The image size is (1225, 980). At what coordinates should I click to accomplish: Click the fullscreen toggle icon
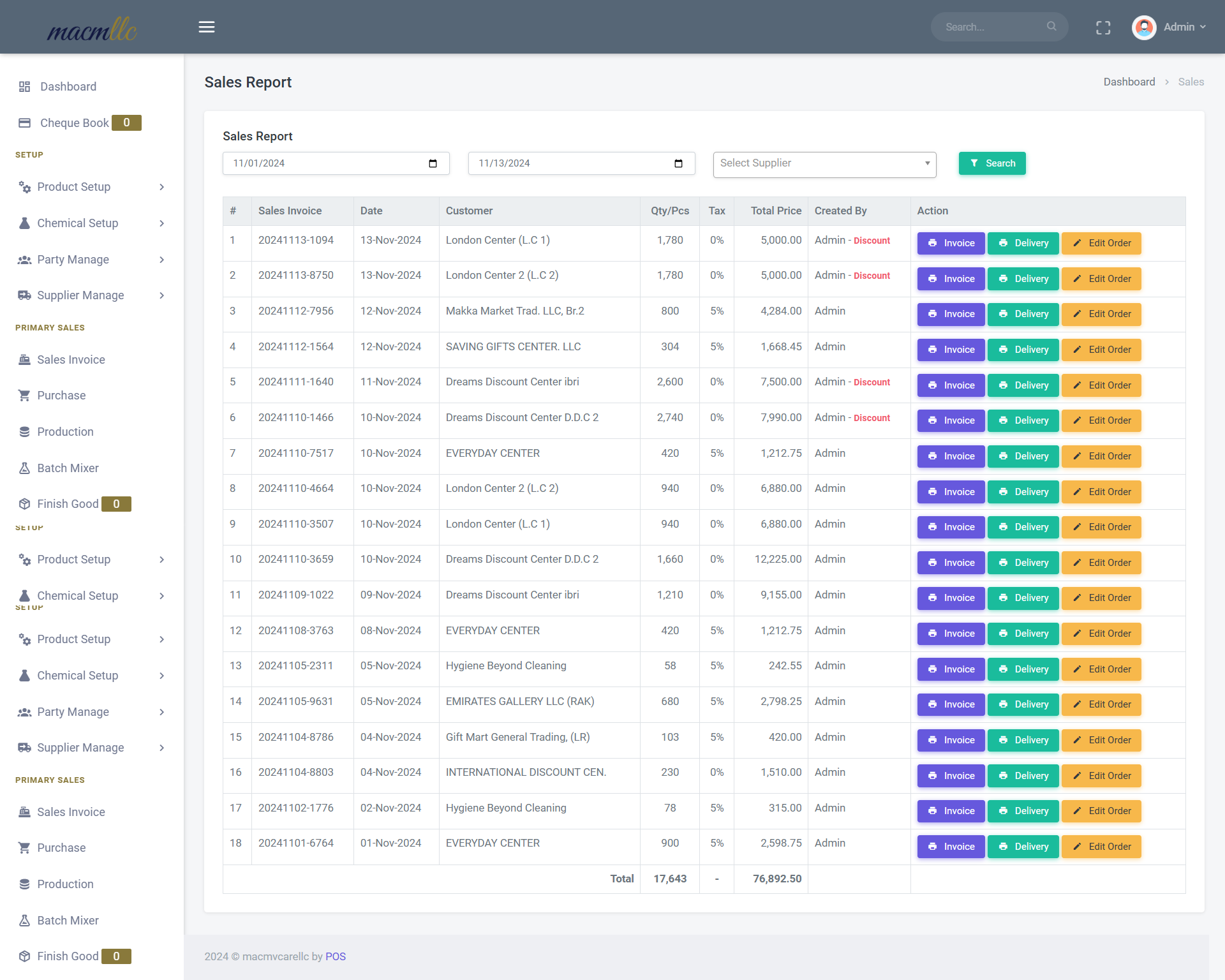coord(1103,27)
